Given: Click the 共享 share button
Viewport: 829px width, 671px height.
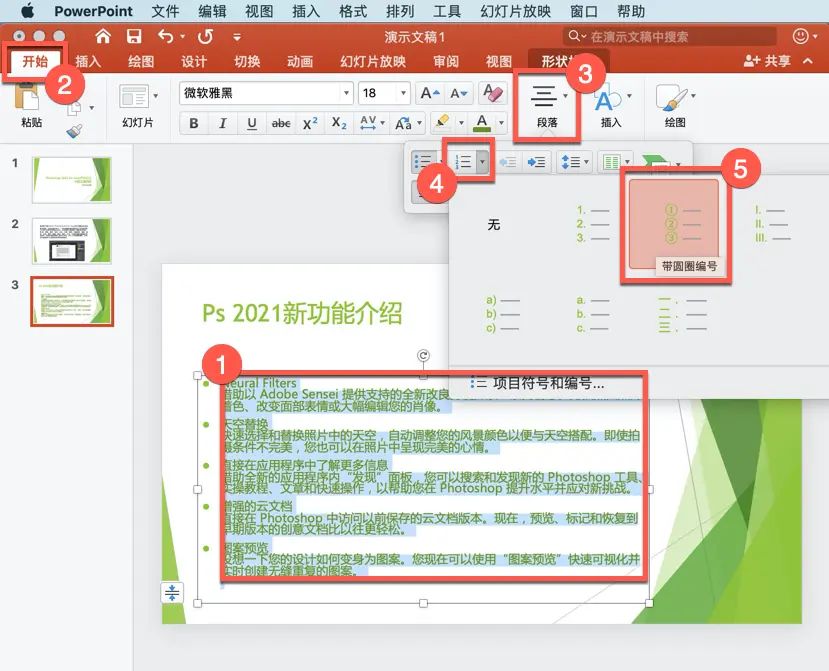Looking at the screenshot, I should pos(767,61).
